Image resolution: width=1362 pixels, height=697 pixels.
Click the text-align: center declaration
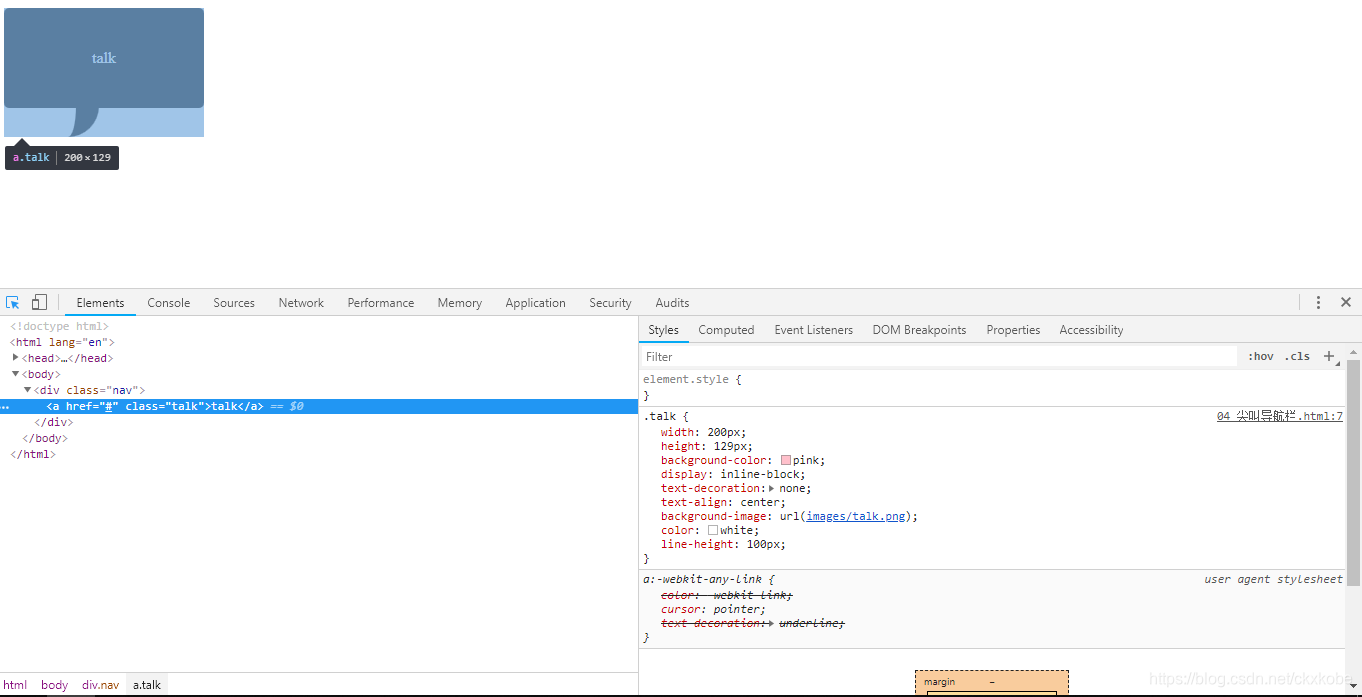[x=723, y=502]
